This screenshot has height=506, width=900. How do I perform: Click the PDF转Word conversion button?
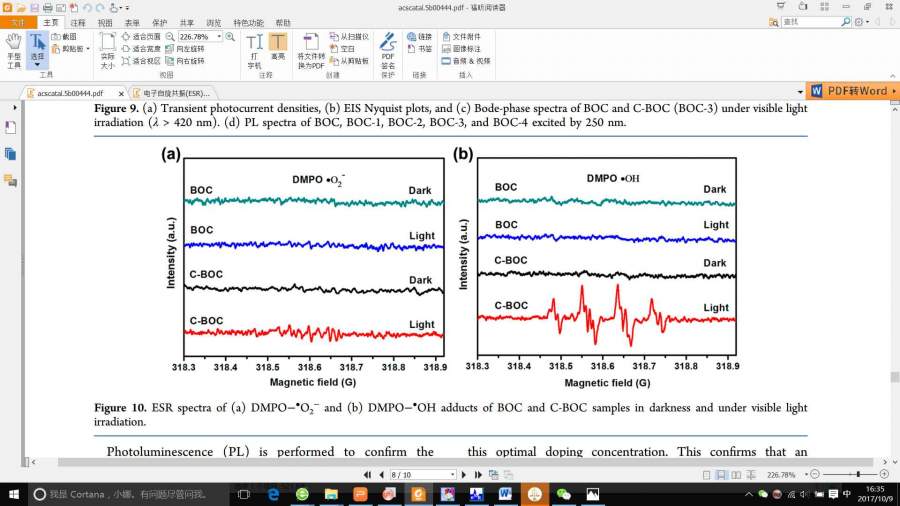(853, 91)
